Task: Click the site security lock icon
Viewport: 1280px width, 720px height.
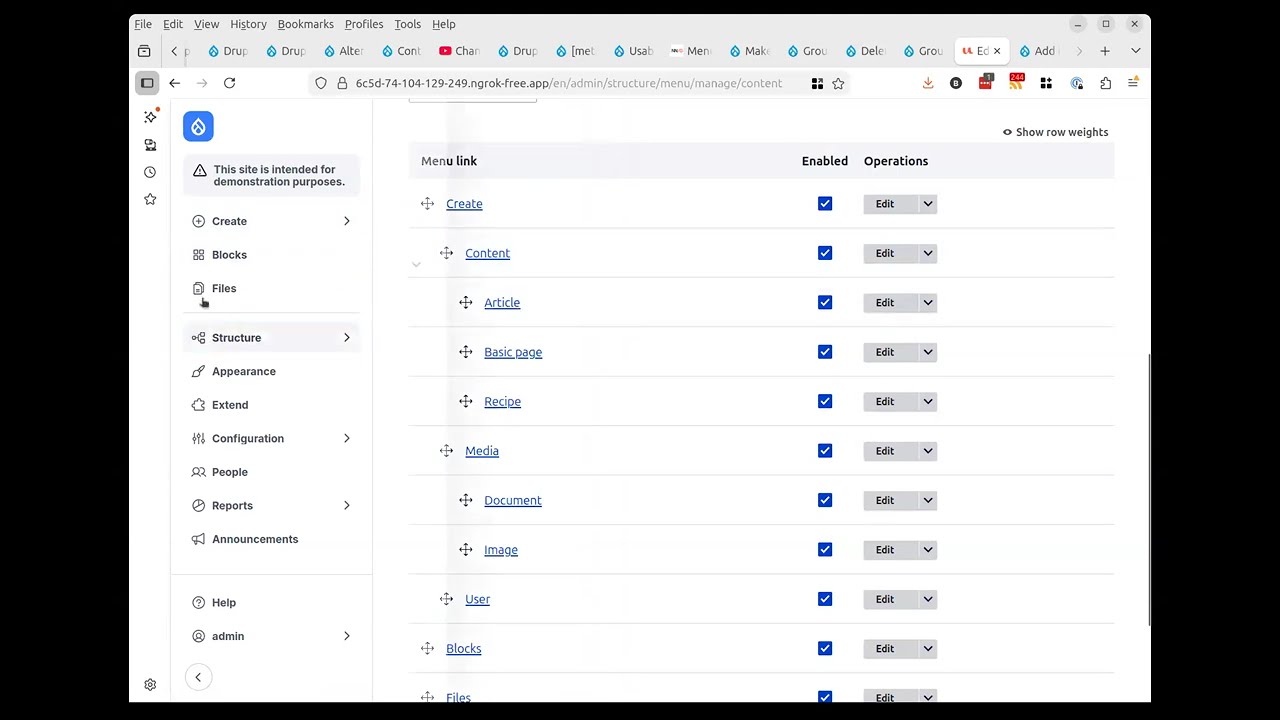Action: tap(342, 83)
